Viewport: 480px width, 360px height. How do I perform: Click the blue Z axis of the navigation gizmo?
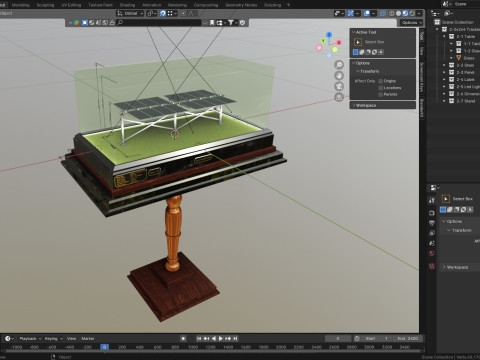pyautogui.click(x=329, y=35)
